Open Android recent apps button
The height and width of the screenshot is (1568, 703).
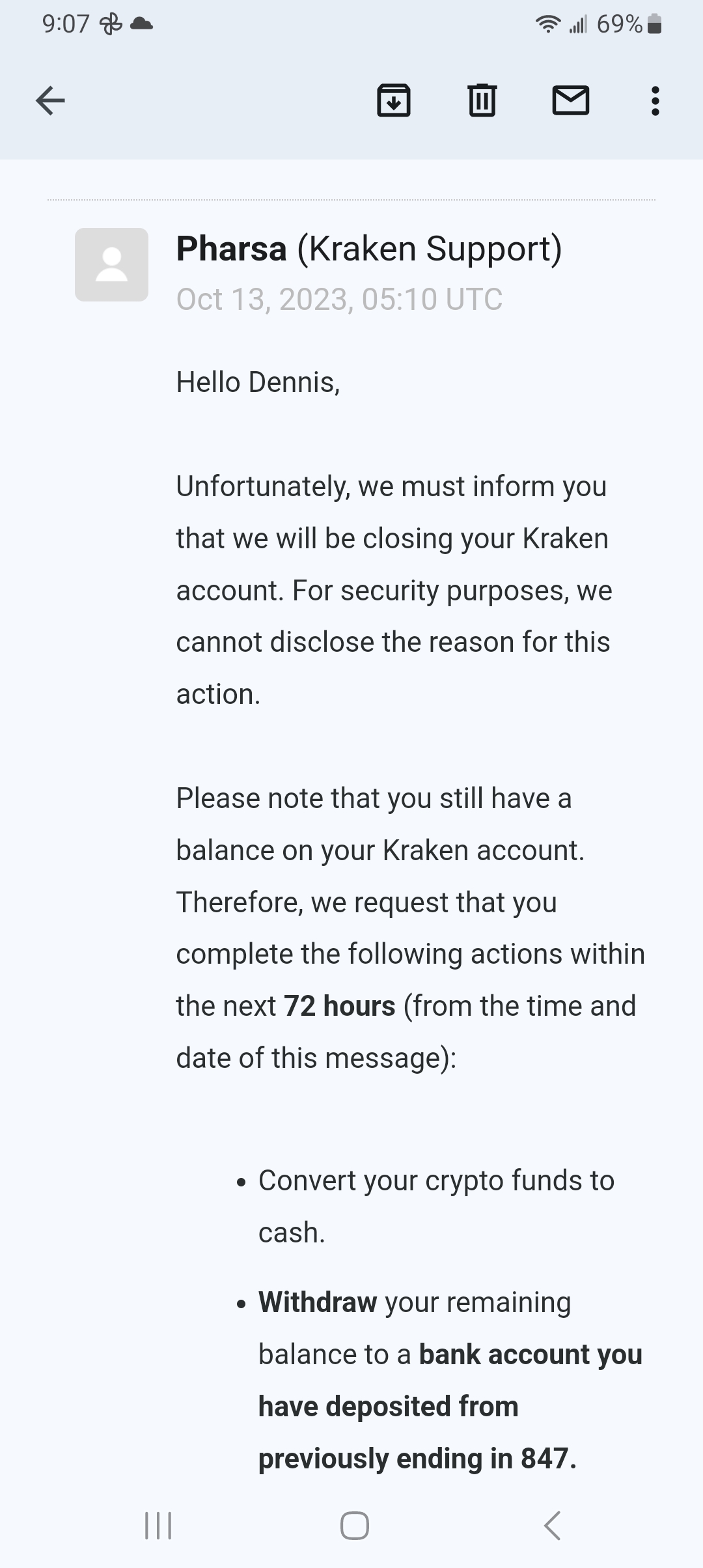click(x=158, y=1526)
